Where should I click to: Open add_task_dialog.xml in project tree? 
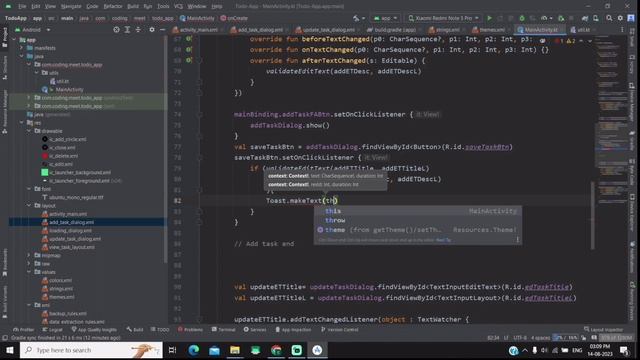71,222
